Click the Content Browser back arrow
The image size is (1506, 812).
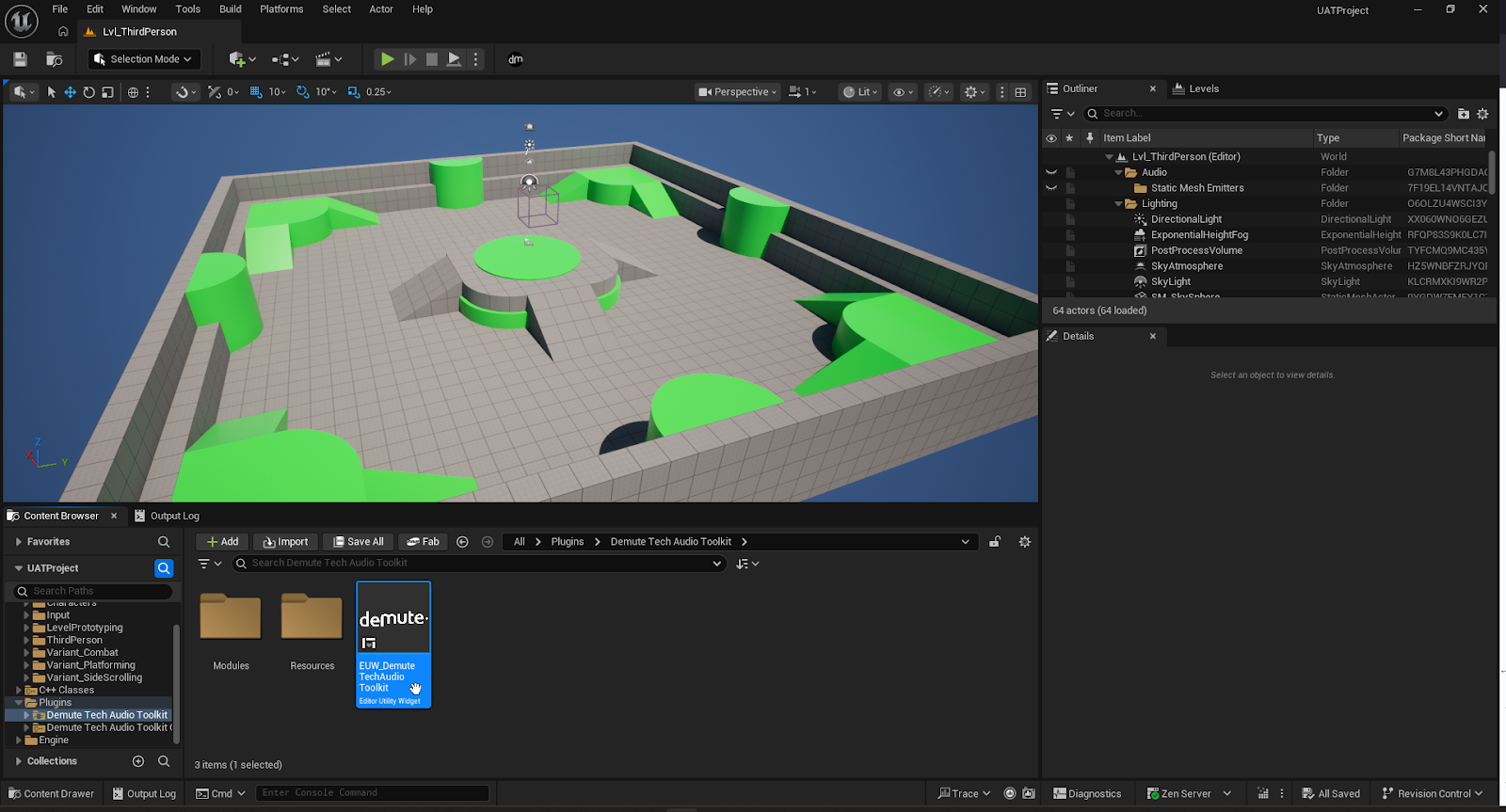point(462,542)
